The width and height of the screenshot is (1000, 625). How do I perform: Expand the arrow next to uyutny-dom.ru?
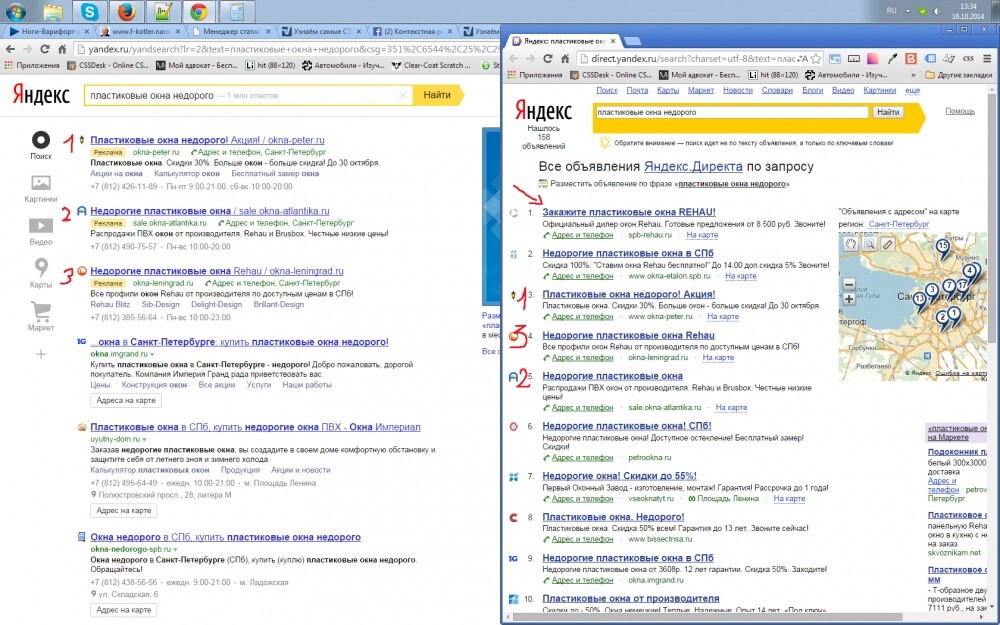(x=144, y=439)
